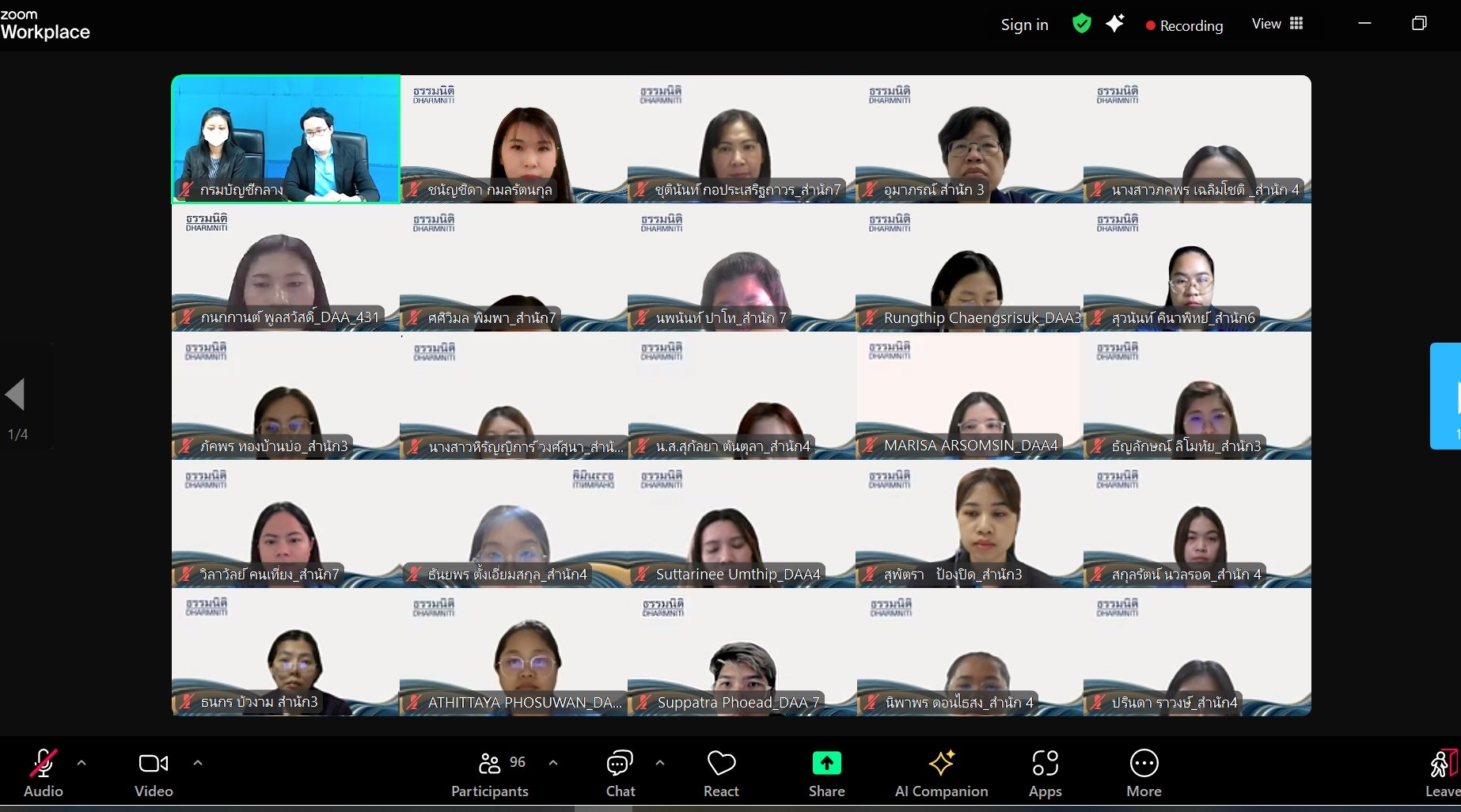Open the green shield encryption info
The image size is (1461, 812).
point(1081,24)
